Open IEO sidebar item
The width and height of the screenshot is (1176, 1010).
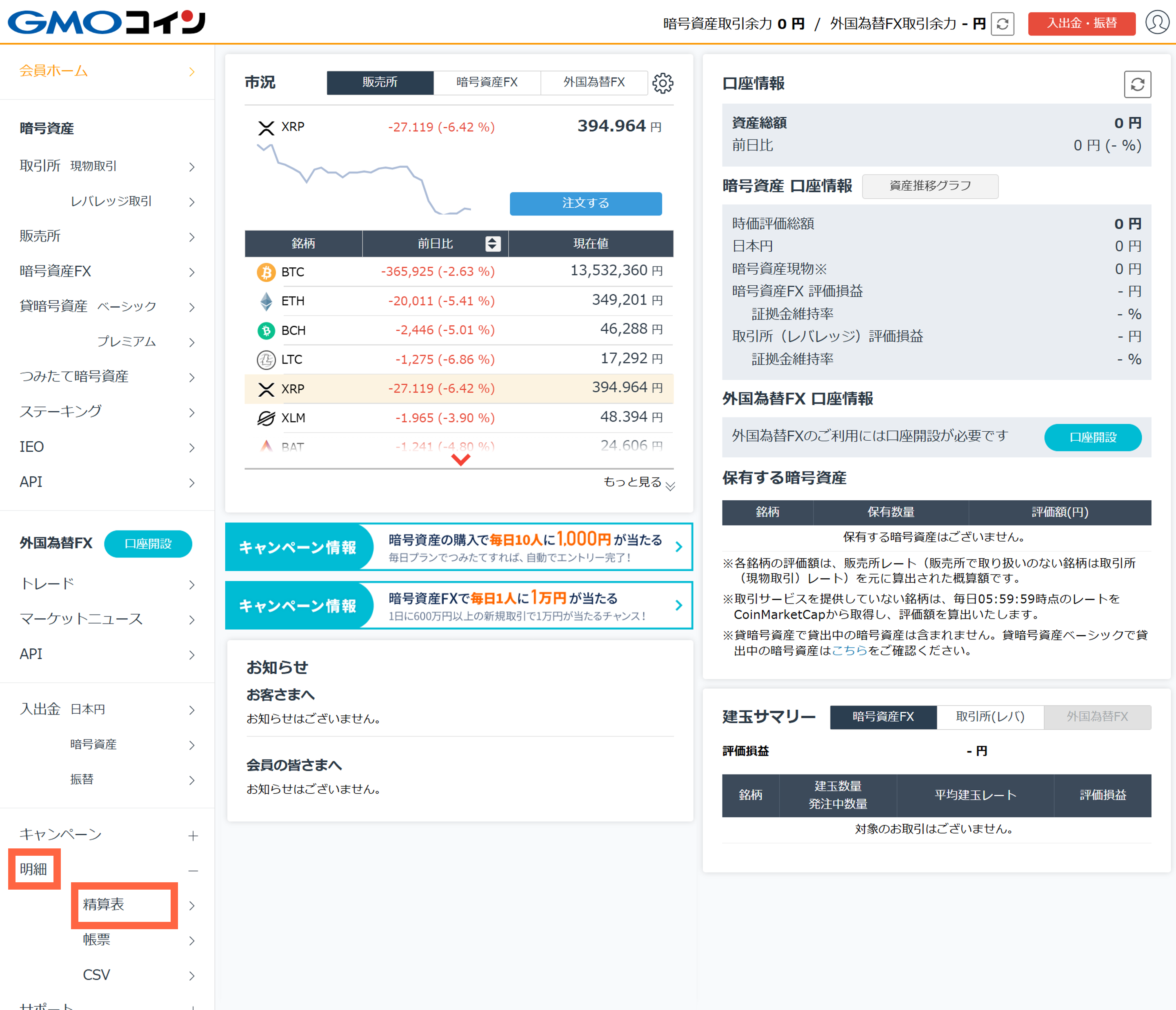click(107, 448)
